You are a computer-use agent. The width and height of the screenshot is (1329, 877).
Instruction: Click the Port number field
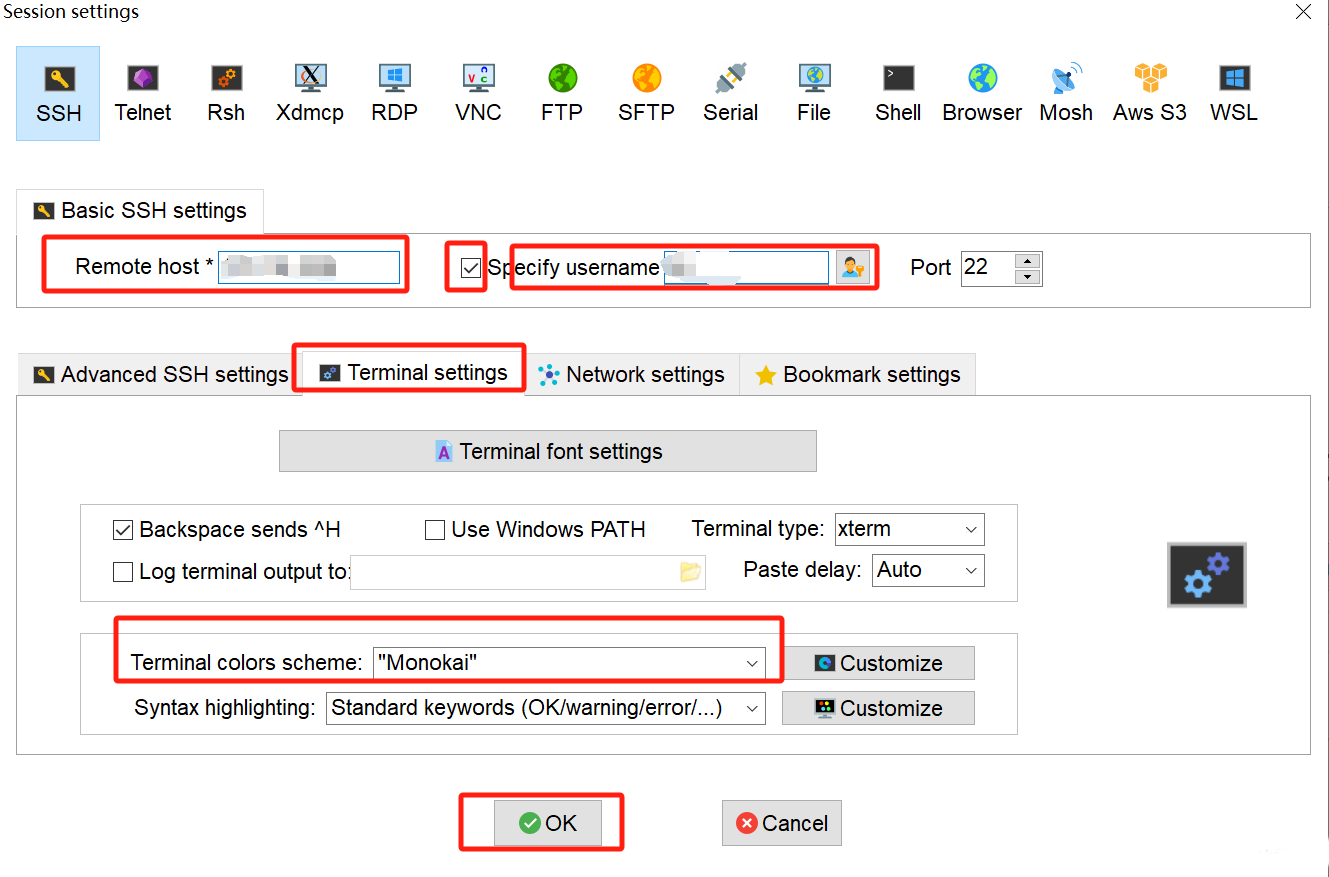(988, 268)
